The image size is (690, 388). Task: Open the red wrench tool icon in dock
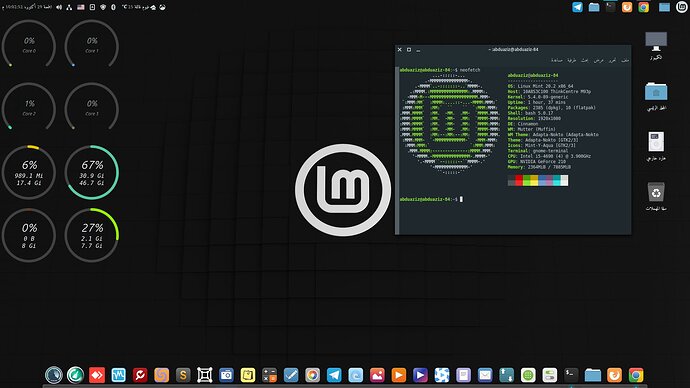pyautogui.click(x=140, y=375)
